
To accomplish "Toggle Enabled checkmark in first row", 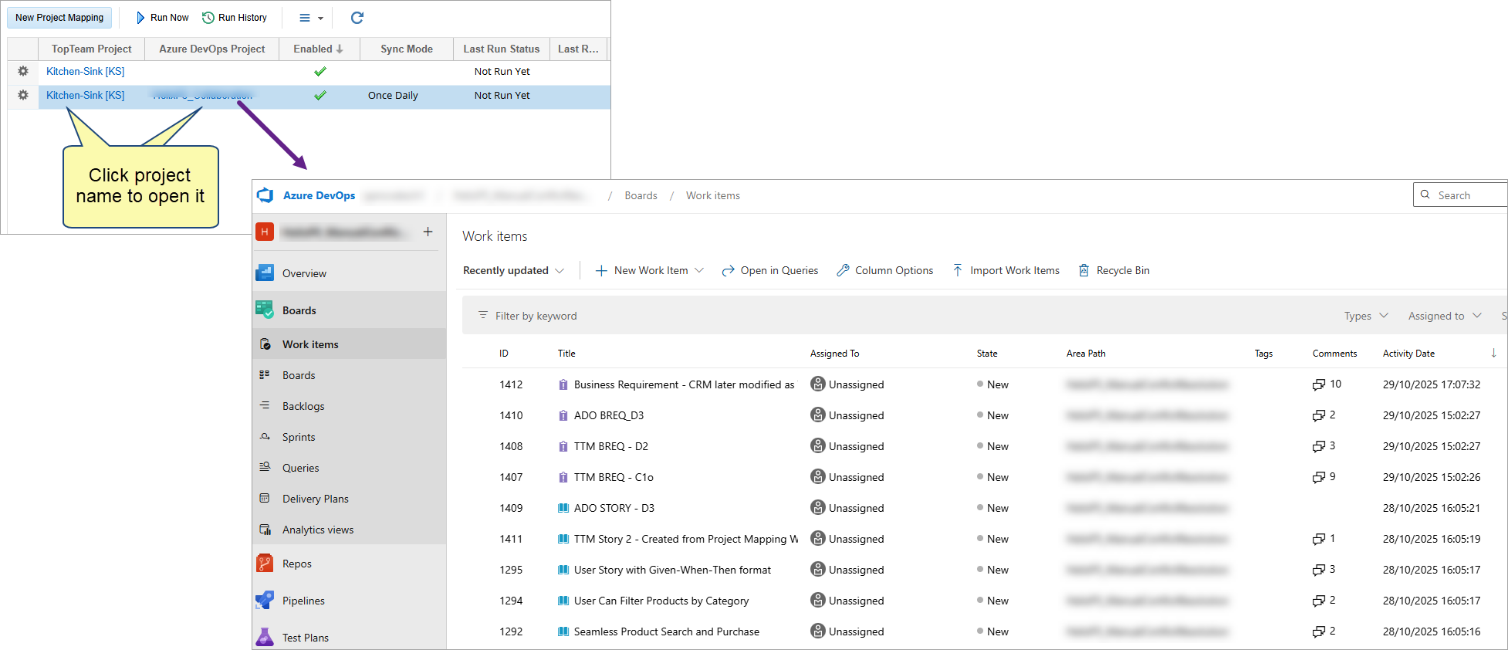I will pyautogui.click(x=320, y=71).
